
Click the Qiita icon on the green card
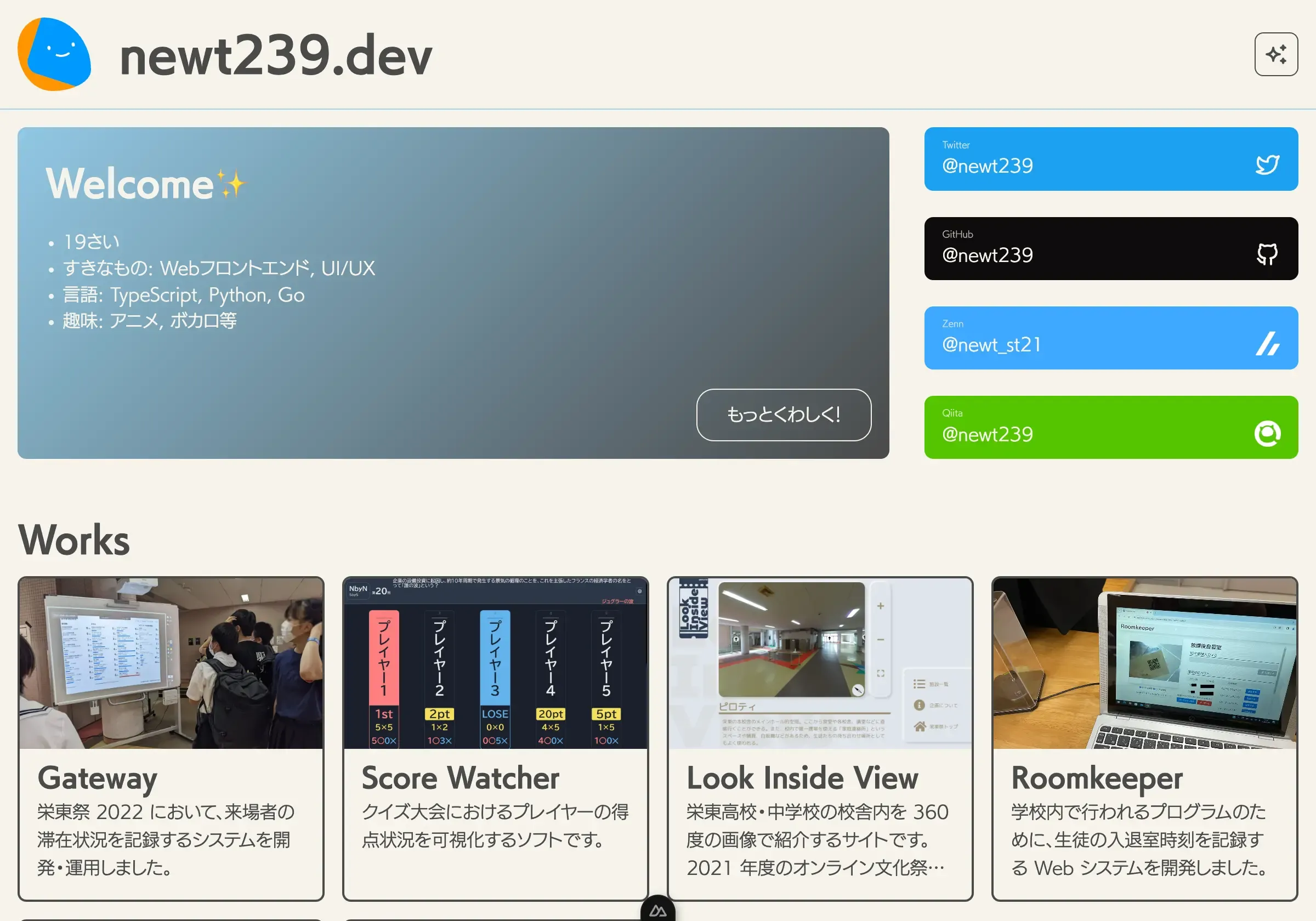[1268, 434]
